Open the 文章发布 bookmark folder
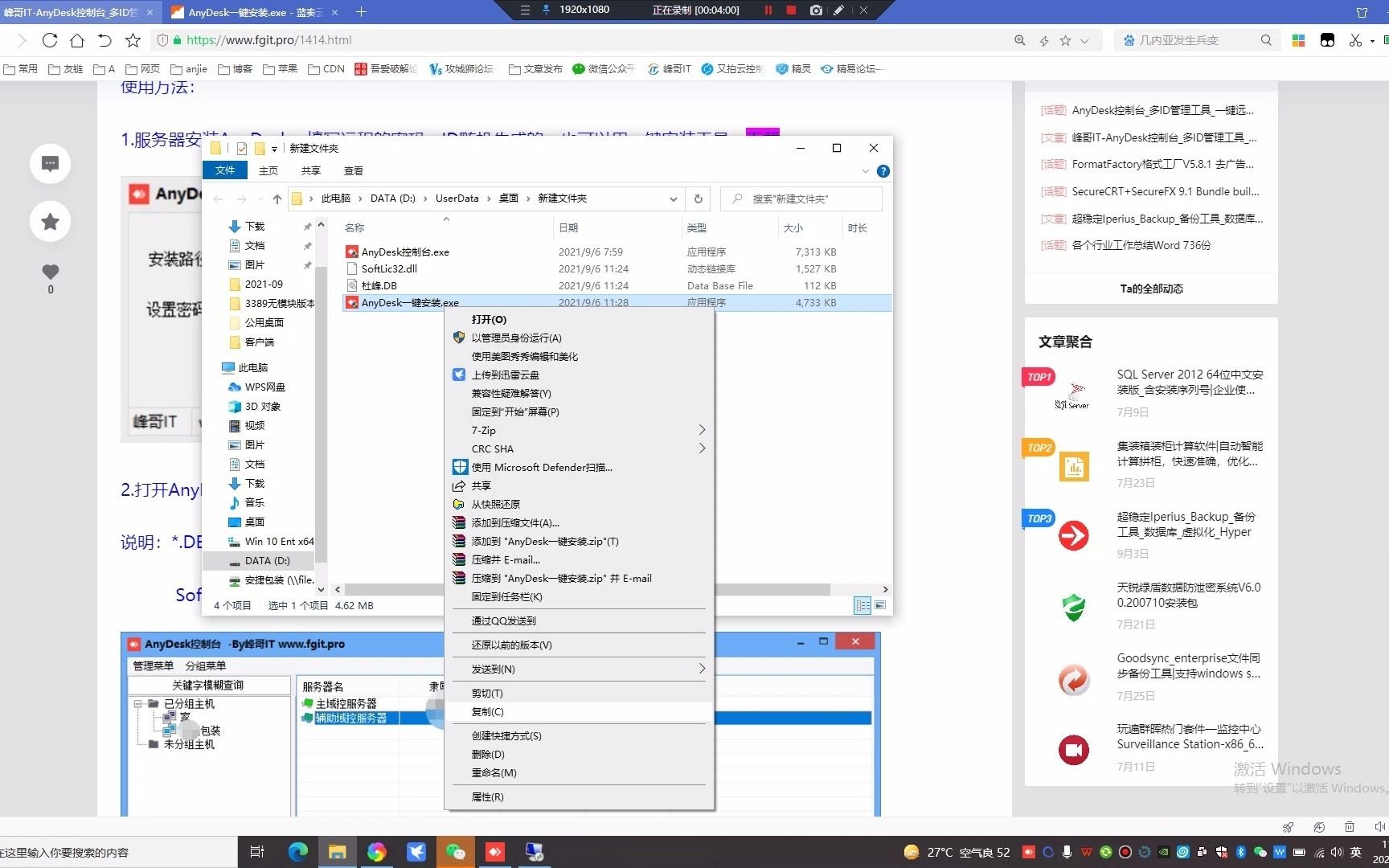The image size is (1389, 868). 535,69
